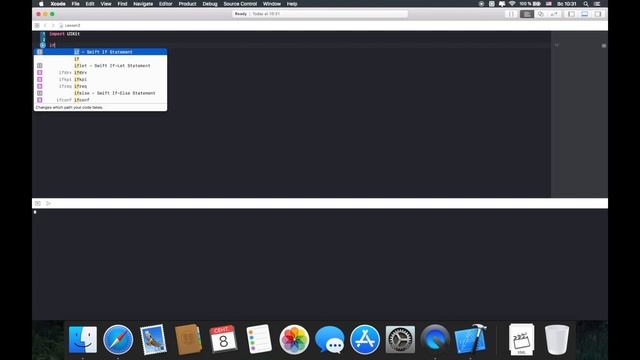The width and height of the screenshot is (640, 360).
Task: Open System Preferences from the Dock
Action: [x=400, y=339]
